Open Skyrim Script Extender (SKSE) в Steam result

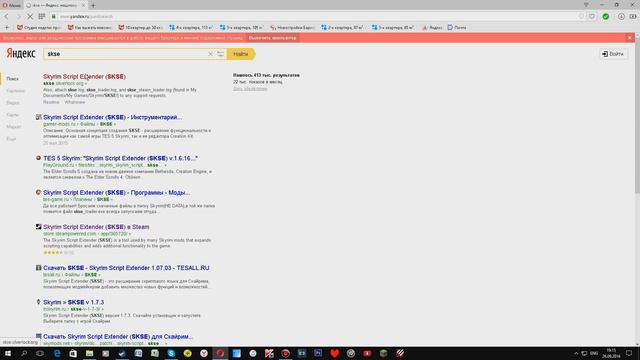click(96, 227)
